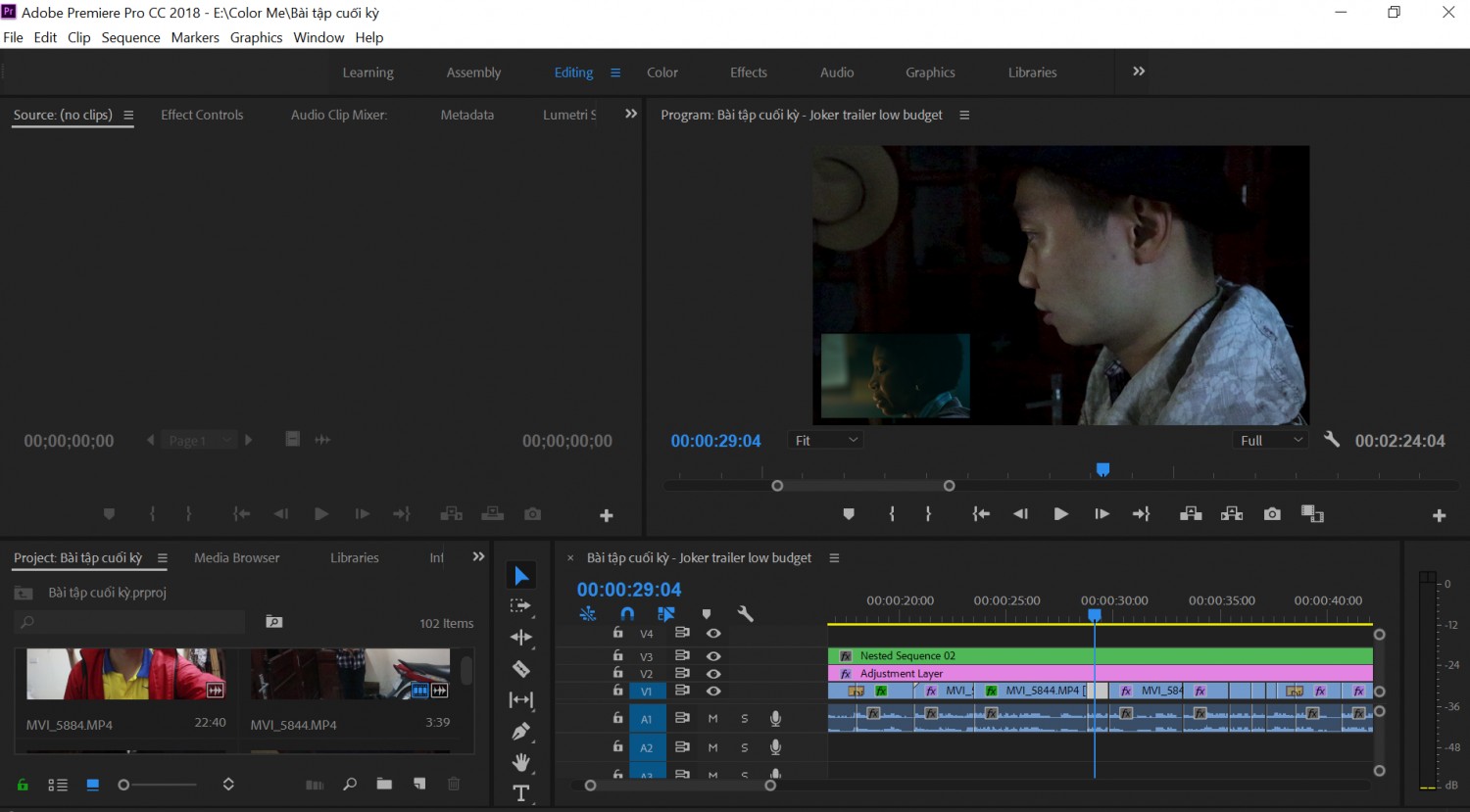The width and height of the screenshot is (1470, 812).
Task: Toggle V3 track output eye
Action: [713, 656]
